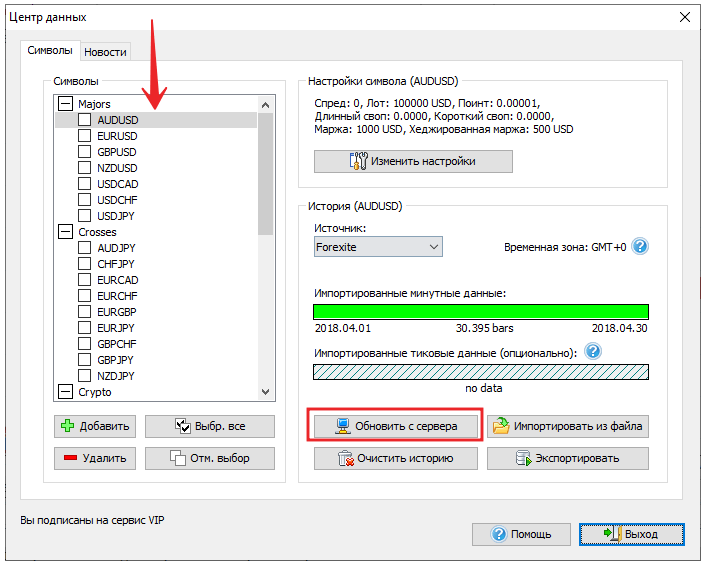
Task: Switch to the Новости tab
Action: 105,52
